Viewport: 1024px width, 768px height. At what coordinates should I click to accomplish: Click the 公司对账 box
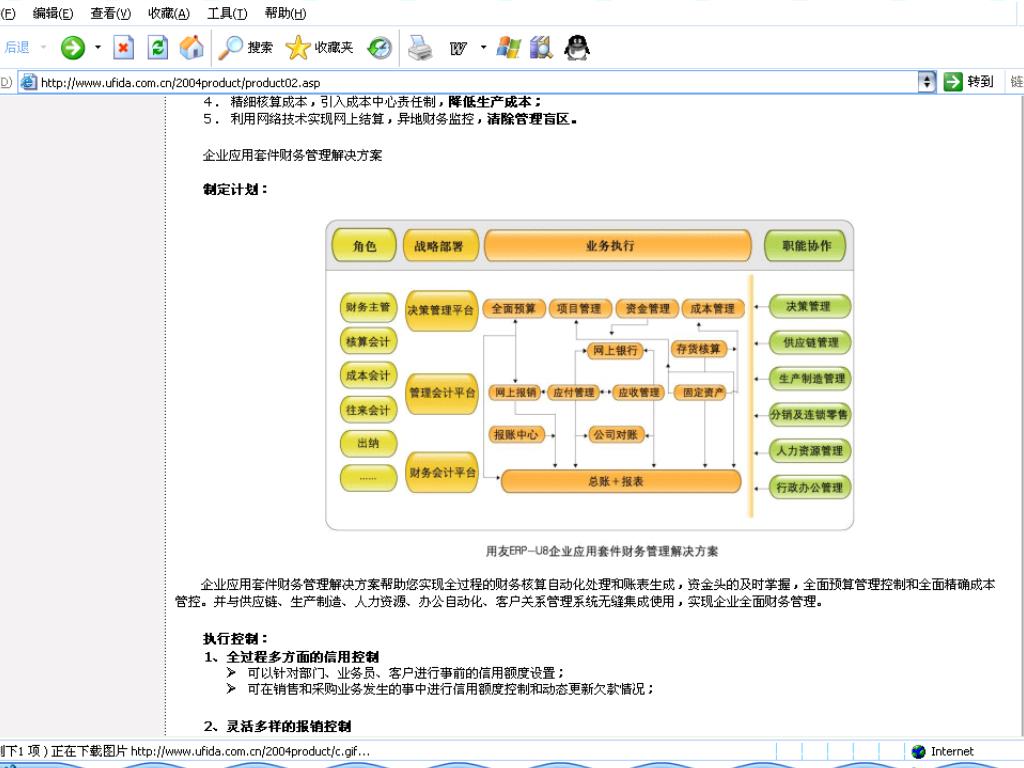pos(615,435)
